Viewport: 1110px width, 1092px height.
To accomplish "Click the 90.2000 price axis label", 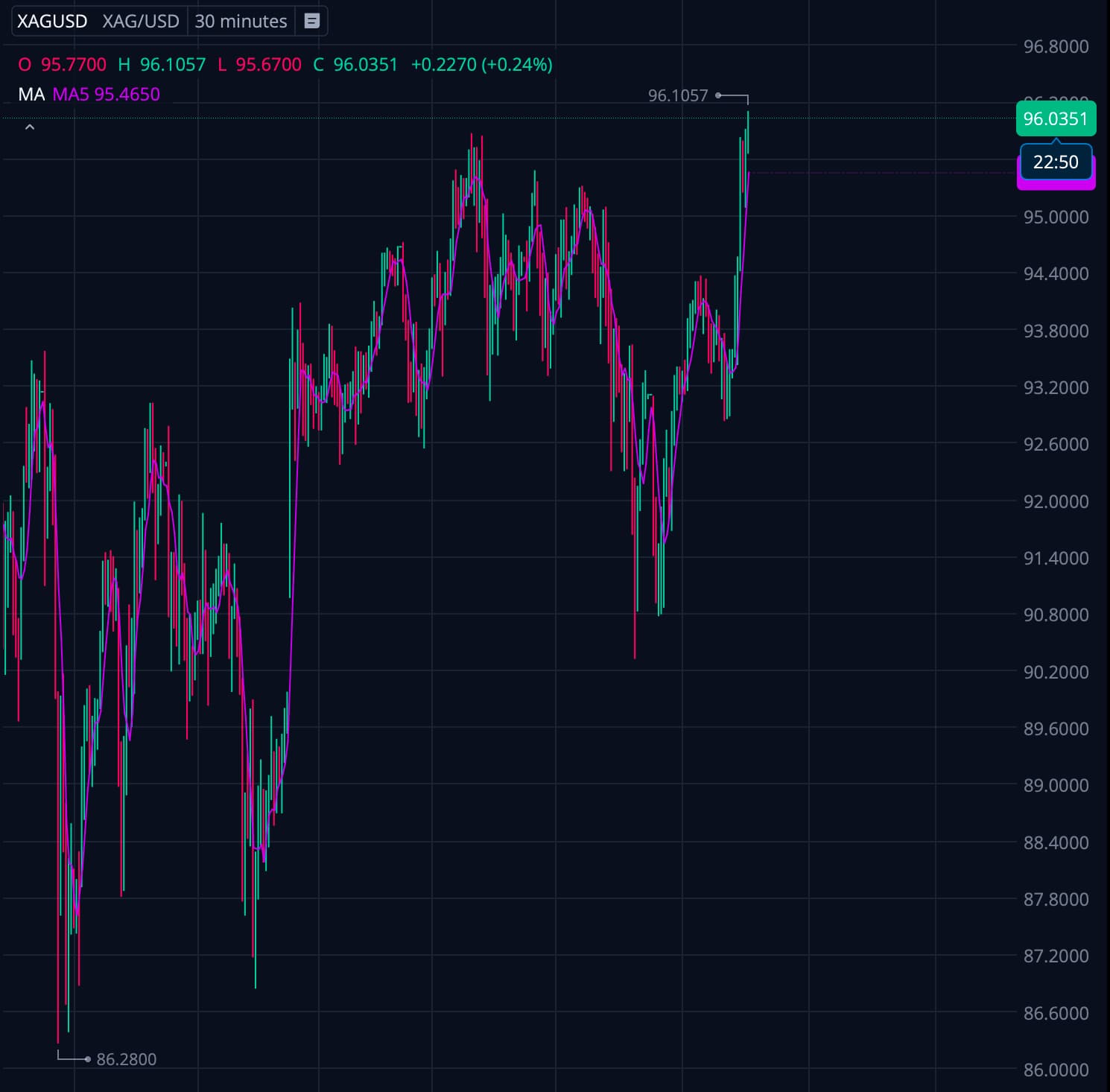I will click(x=1055, y=672).
